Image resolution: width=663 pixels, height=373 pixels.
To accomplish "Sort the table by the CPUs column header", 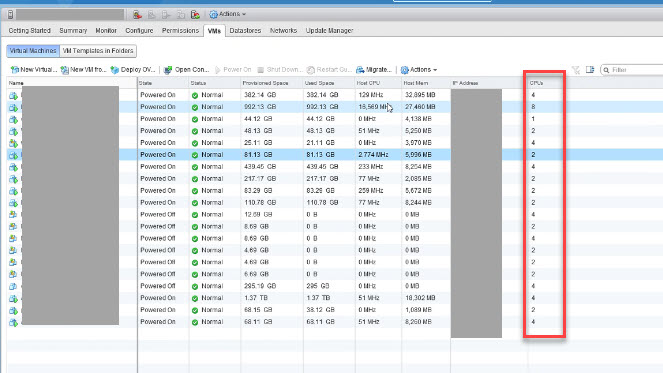I will (537, 83).
